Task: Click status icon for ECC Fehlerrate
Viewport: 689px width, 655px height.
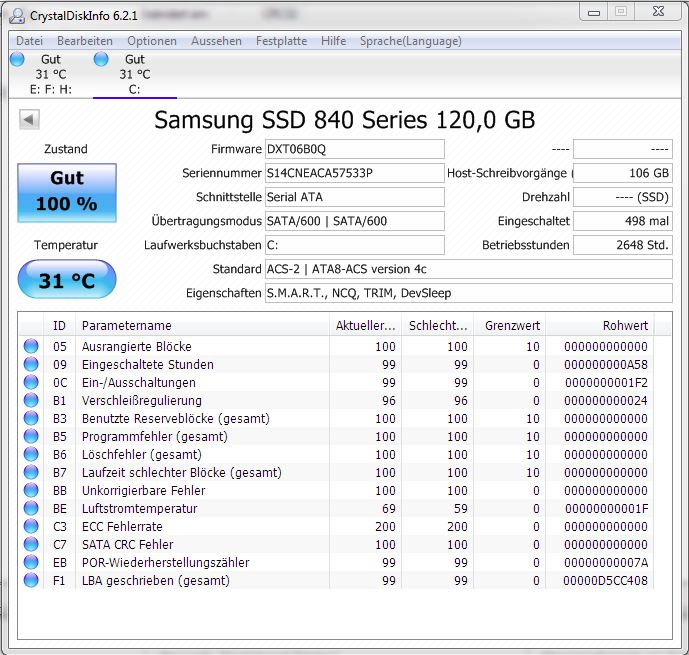Action: 31,526
